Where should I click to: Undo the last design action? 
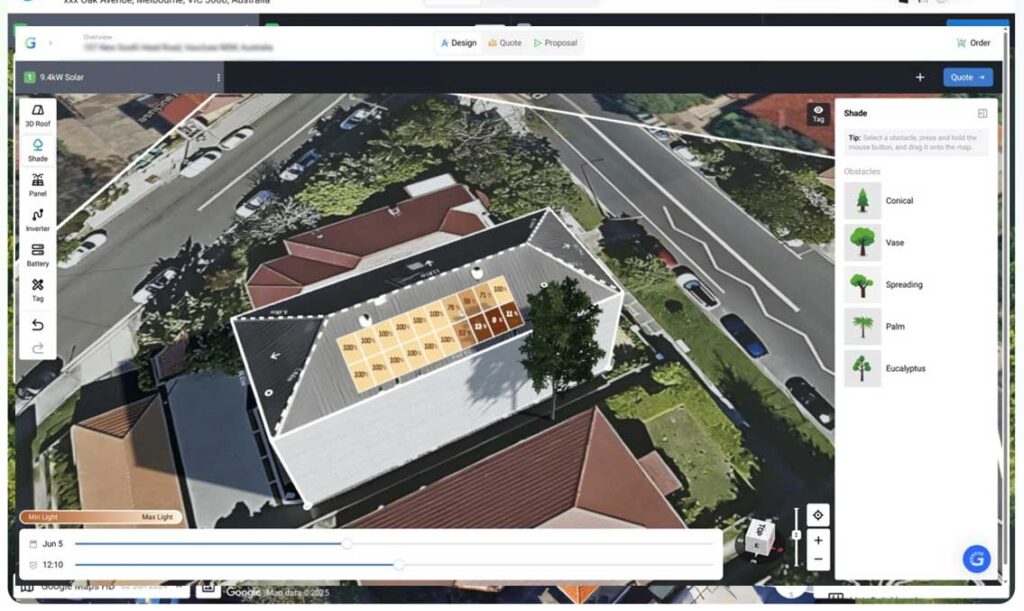(x=38, y=325)
